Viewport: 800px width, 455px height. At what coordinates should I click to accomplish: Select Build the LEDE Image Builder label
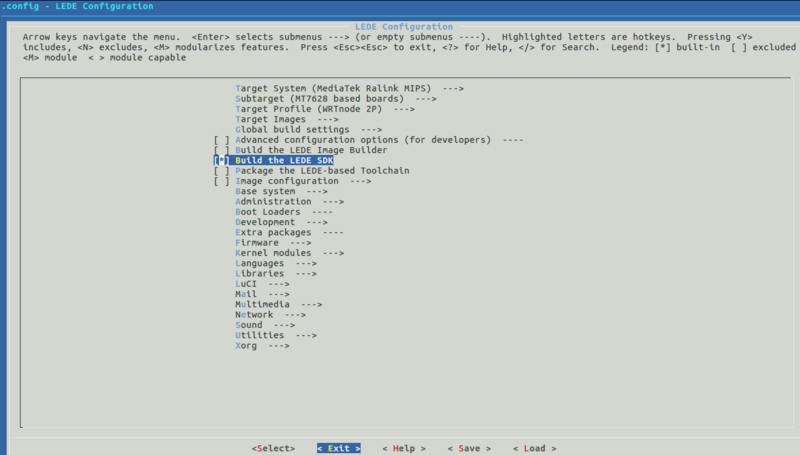tap(311, 150)
